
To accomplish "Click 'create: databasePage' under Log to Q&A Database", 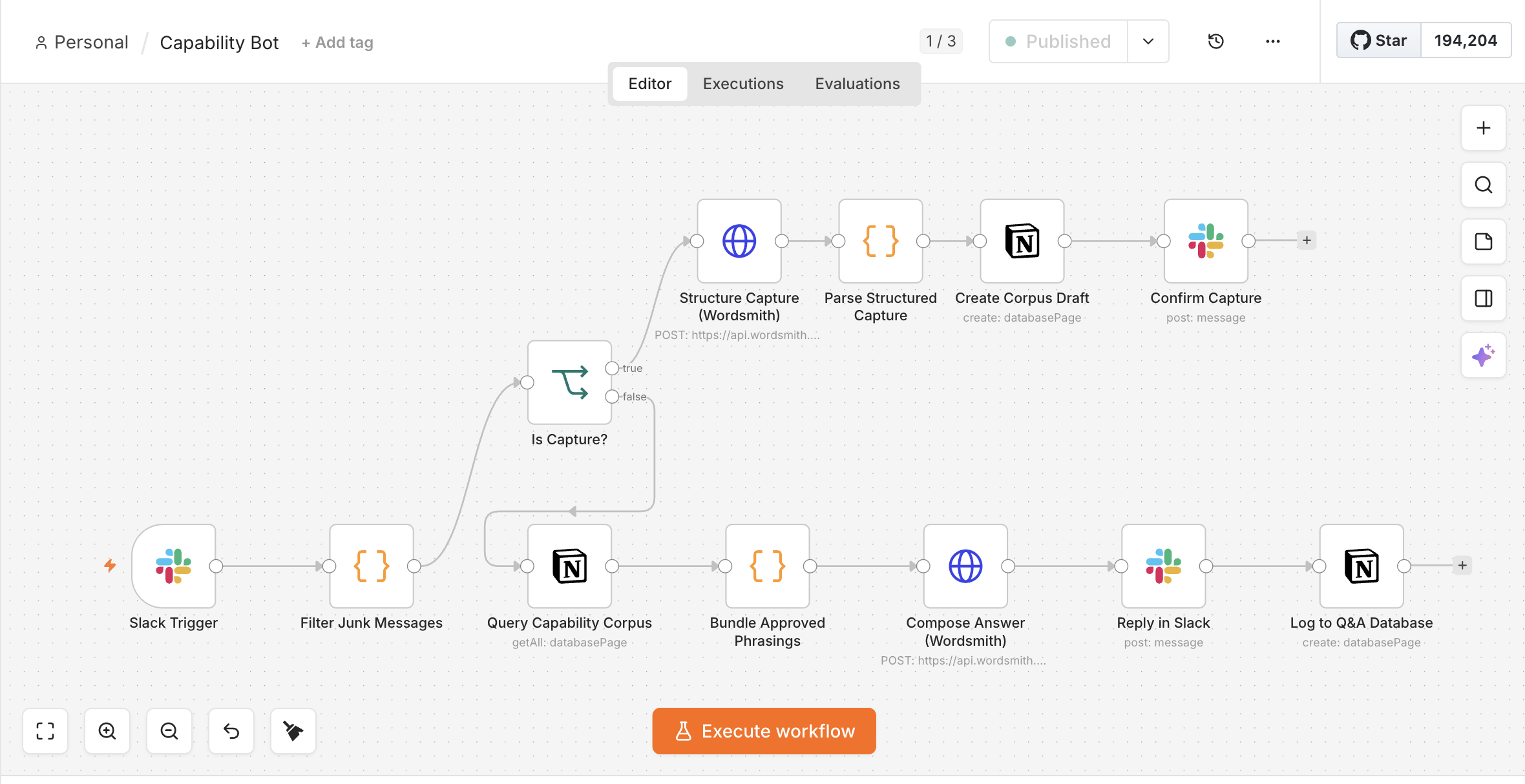I will 1362,643.
